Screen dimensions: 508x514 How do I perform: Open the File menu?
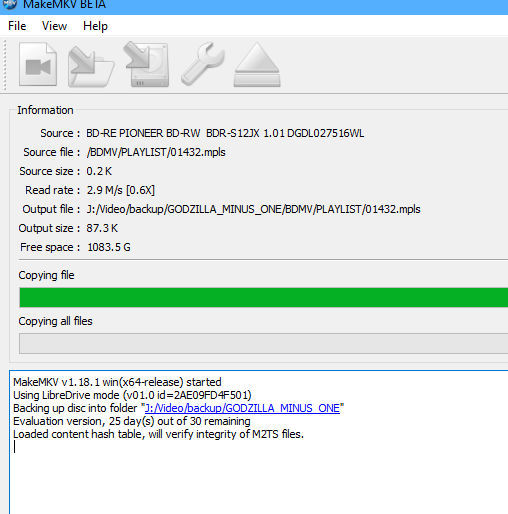[x=17, y=26]
